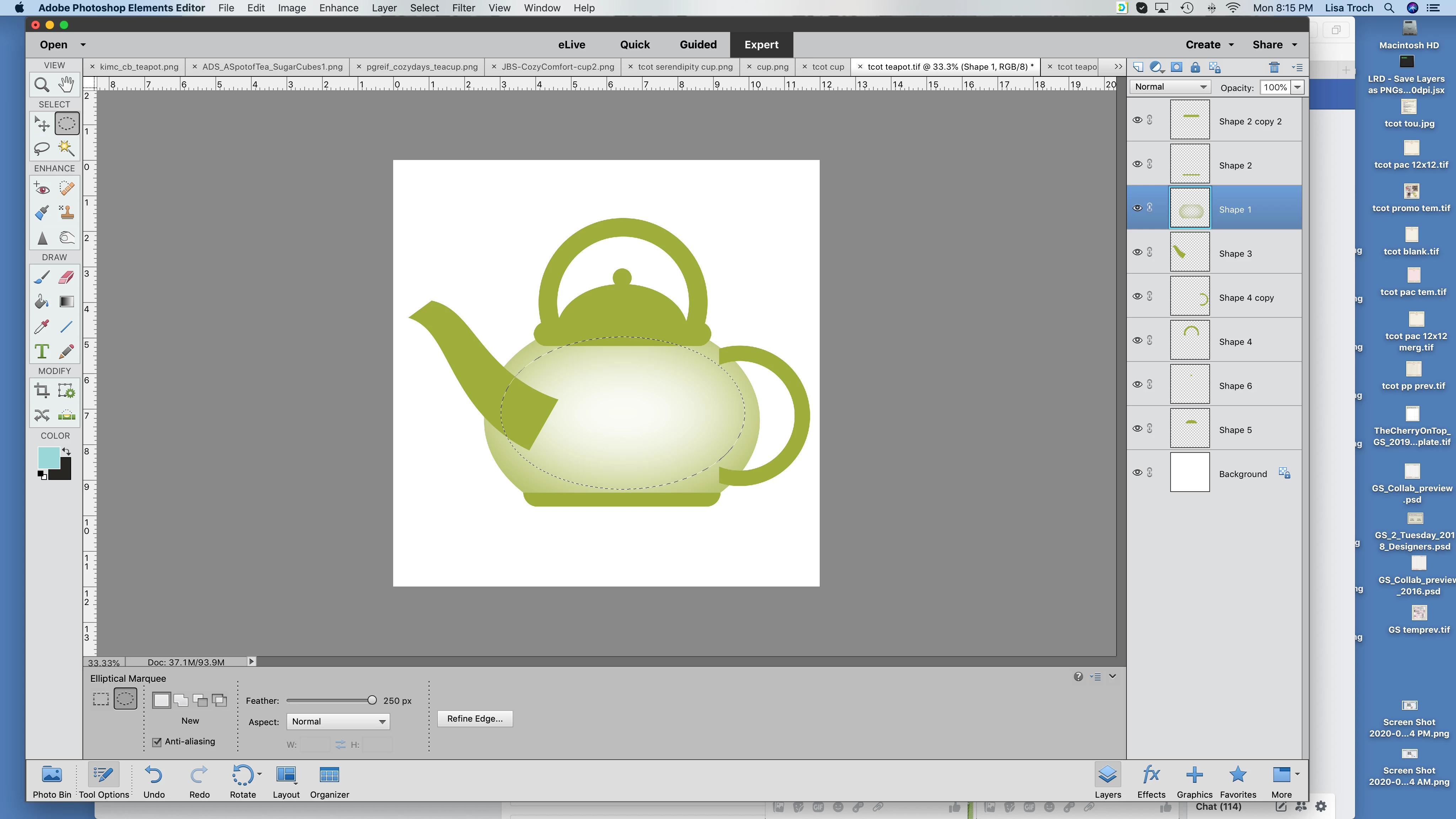Switch to Guided editing mode

click(697, 45)
